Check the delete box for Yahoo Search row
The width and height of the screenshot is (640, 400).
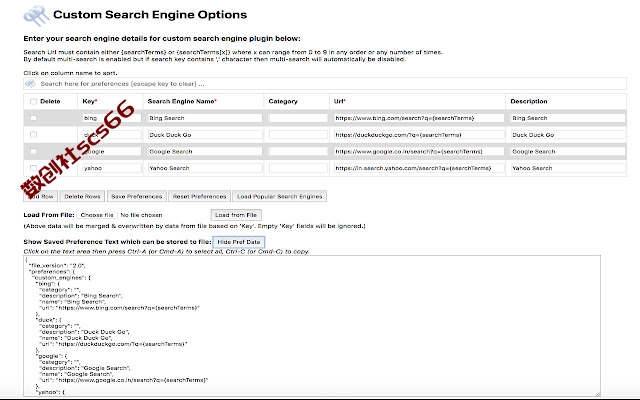[33, 168]
